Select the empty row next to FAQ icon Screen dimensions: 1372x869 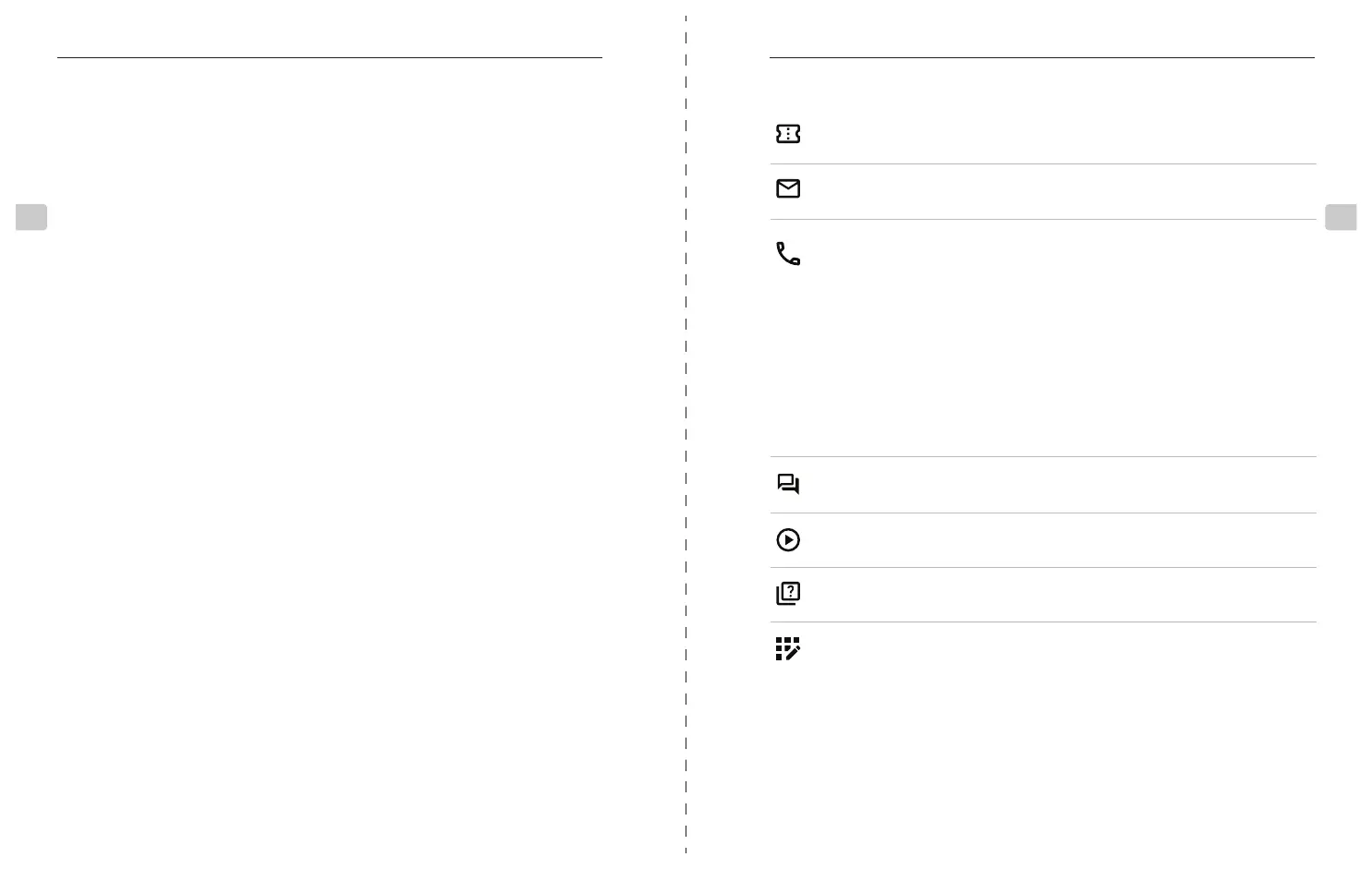1053,595
